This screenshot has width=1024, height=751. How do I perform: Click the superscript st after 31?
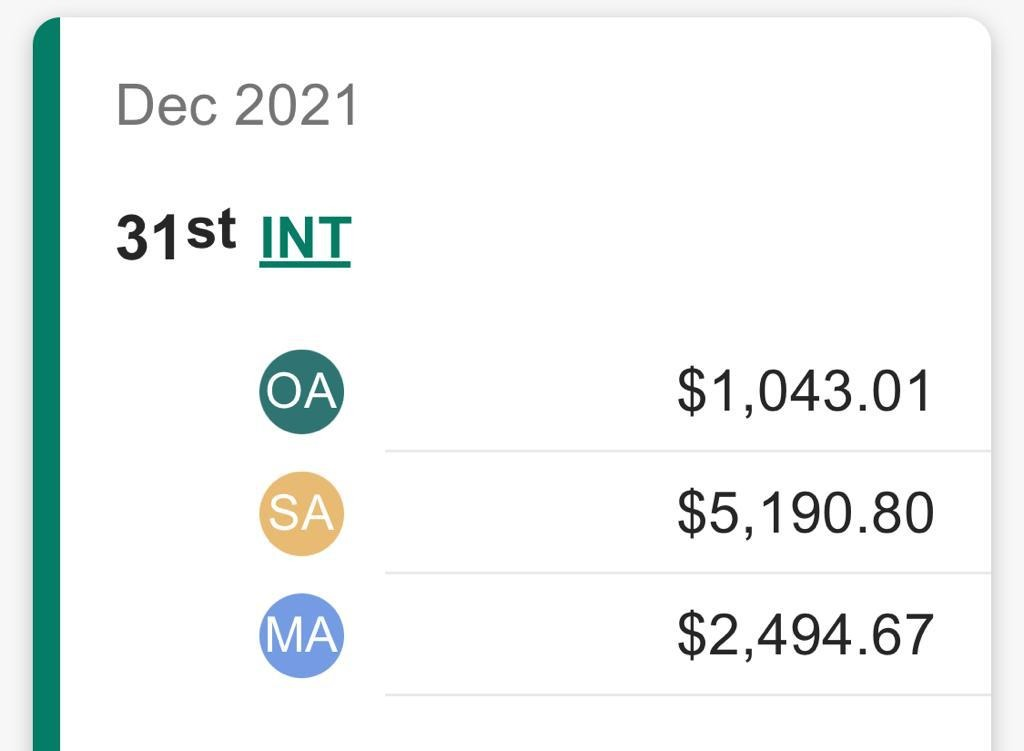(211, 229)
